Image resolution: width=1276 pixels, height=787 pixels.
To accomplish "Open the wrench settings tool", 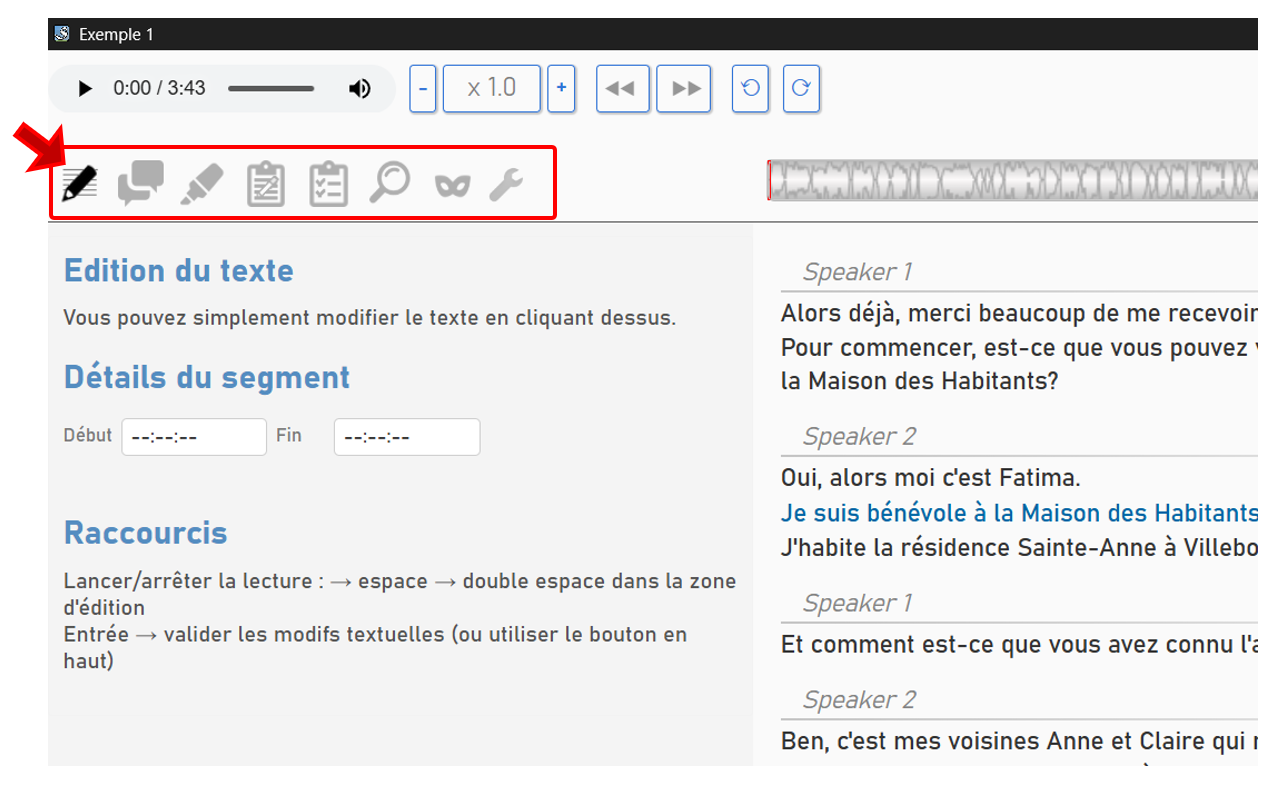I will click(507, 184).
